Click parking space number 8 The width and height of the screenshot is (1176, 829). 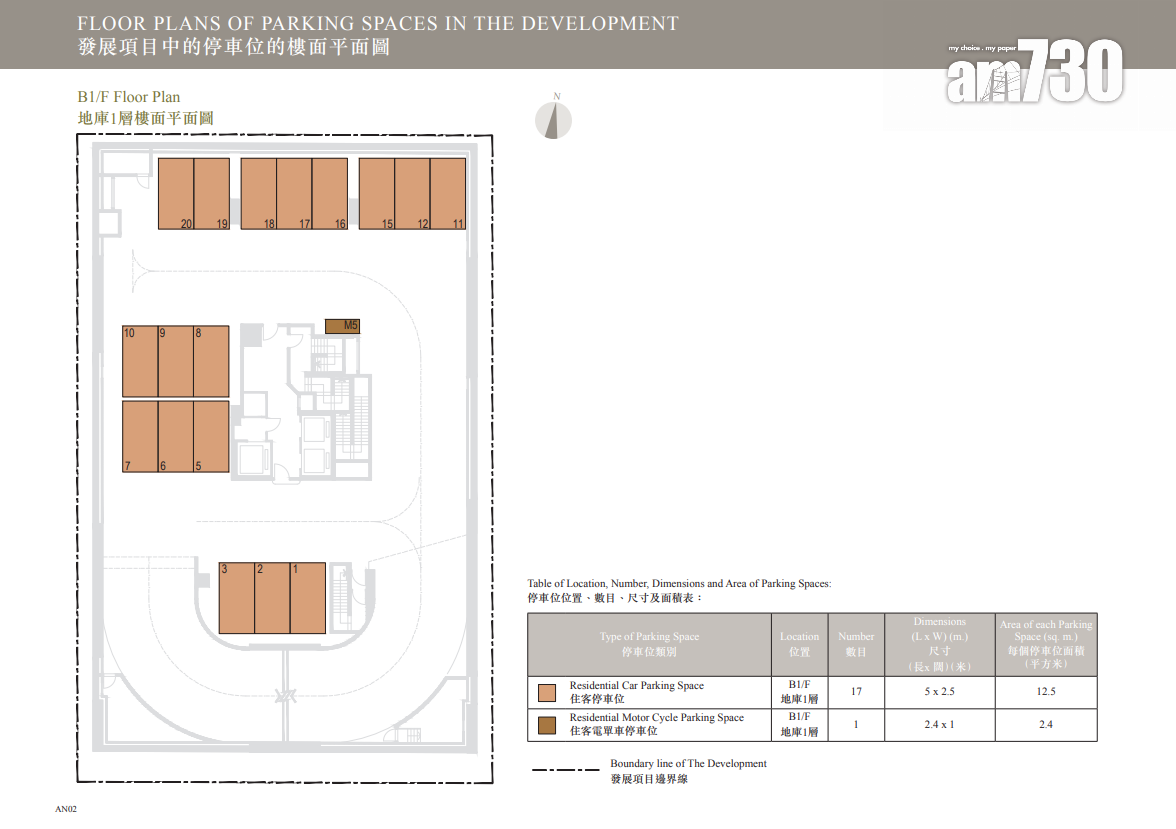click(x=211, y=361)
